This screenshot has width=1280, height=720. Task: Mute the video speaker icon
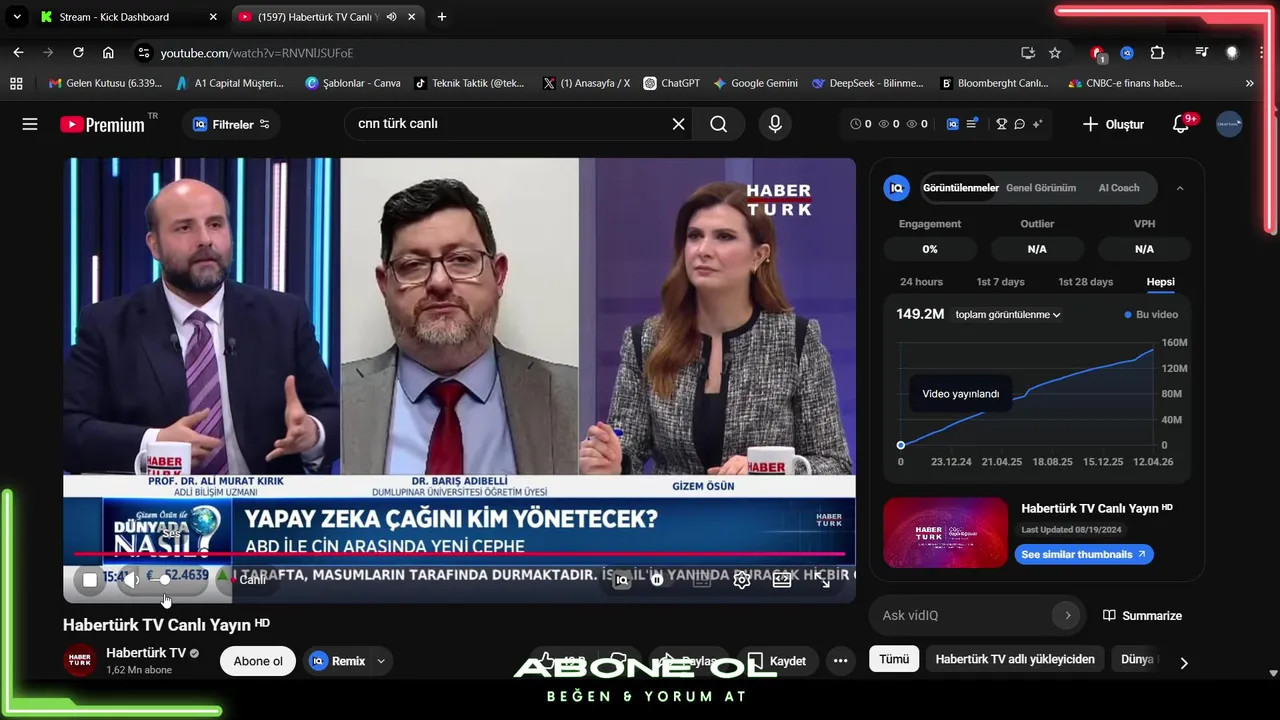click(133, 579)
